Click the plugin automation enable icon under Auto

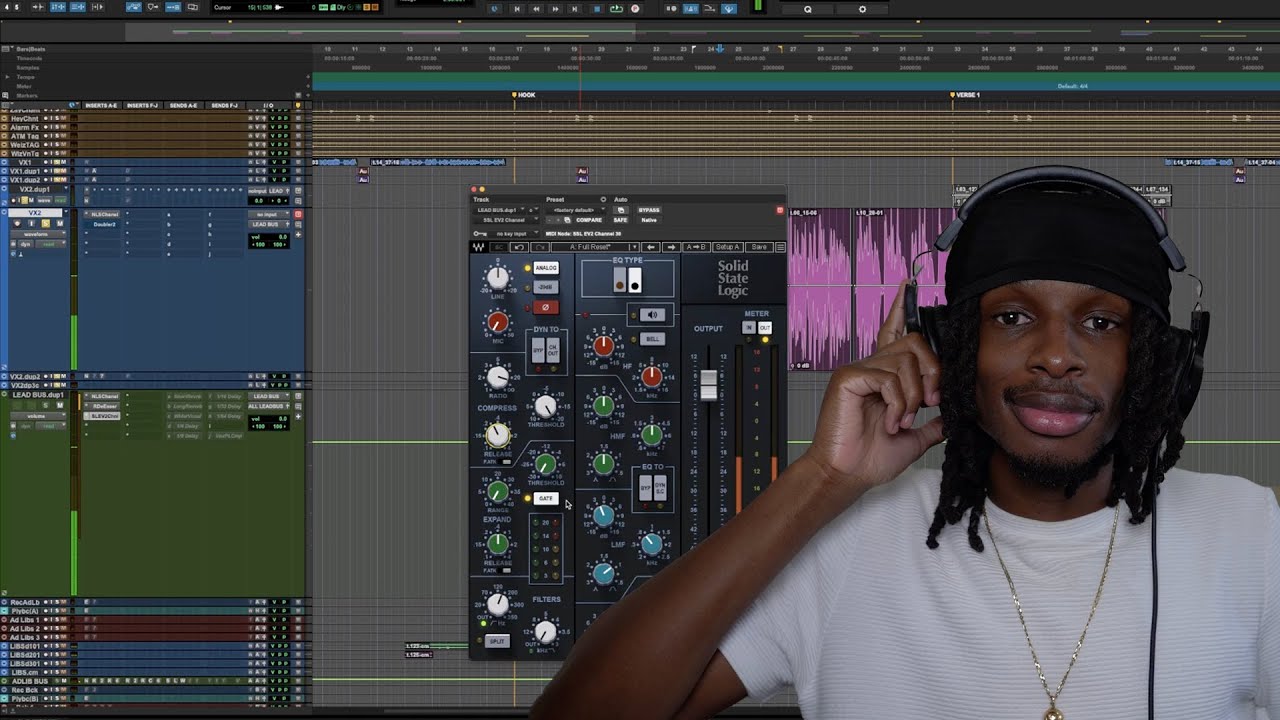click(620, 210)
